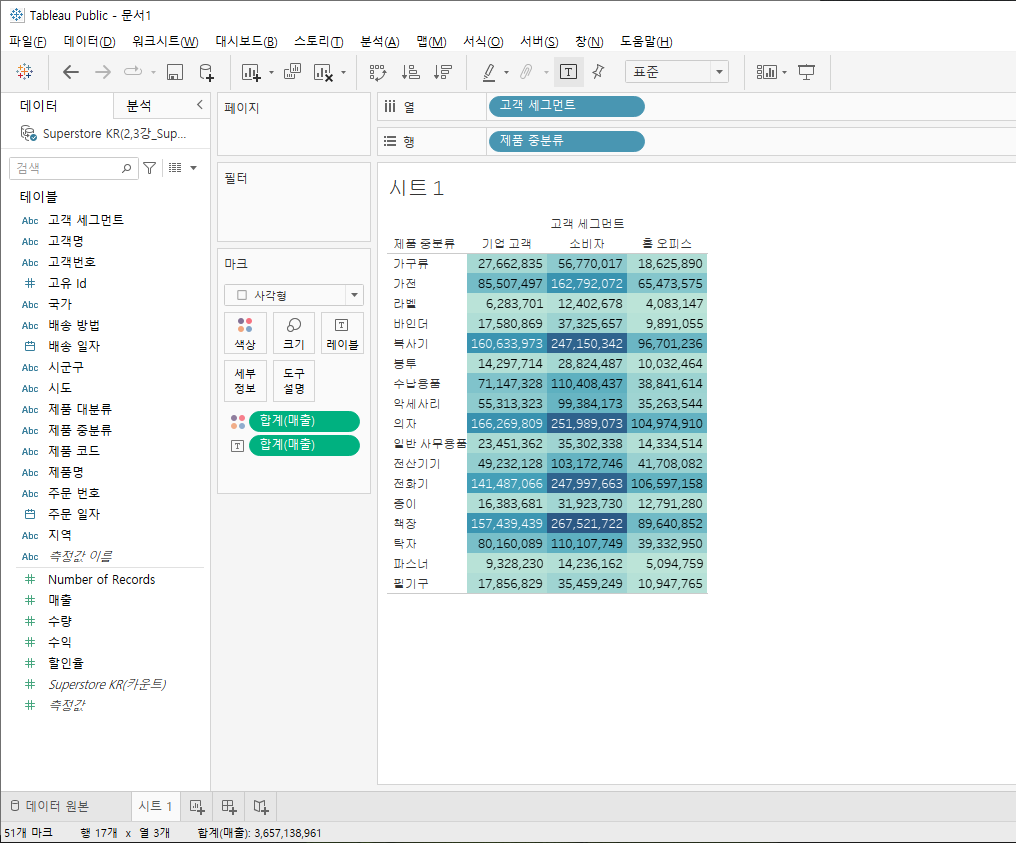Open Clear sheet dropdown arrow
The height and width of the screenshot is (843, 1016).
(x=343, y=73)
